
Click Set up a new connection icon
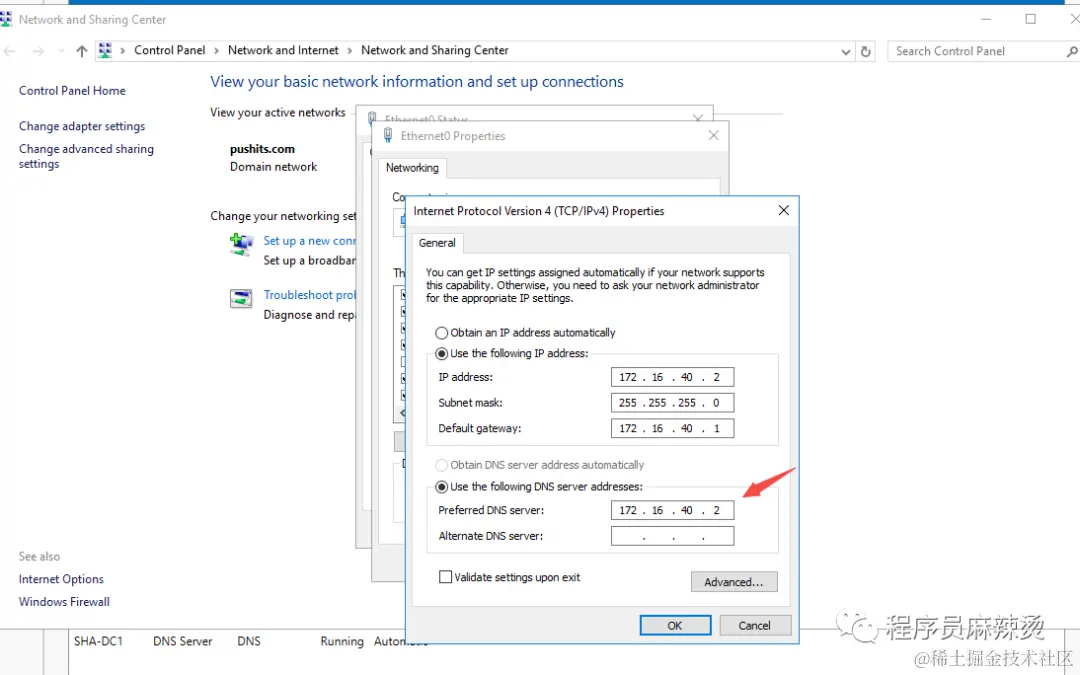click(241, 244)
